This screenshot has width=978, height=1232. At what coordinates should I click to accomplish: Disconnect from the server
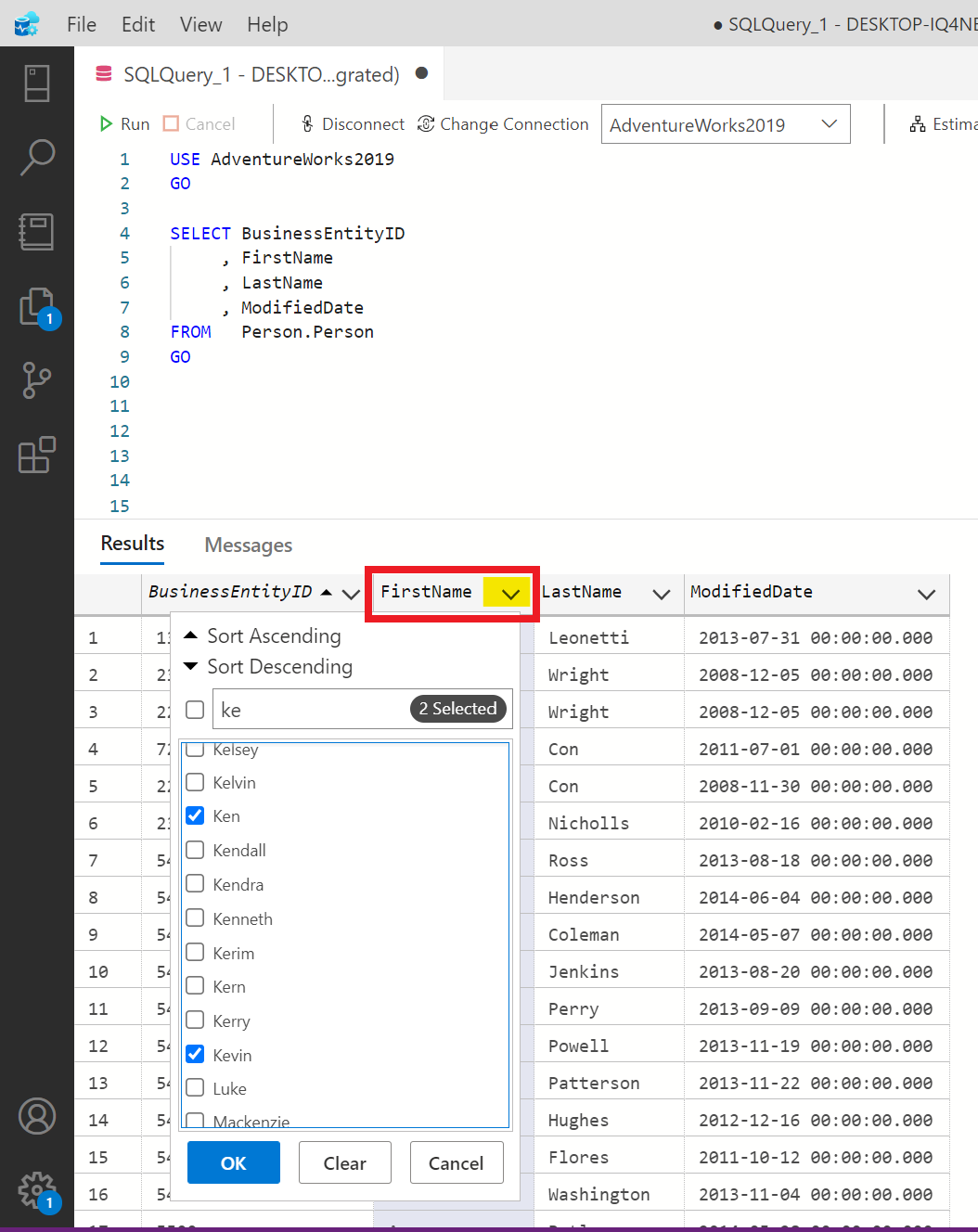pos(353,124)
